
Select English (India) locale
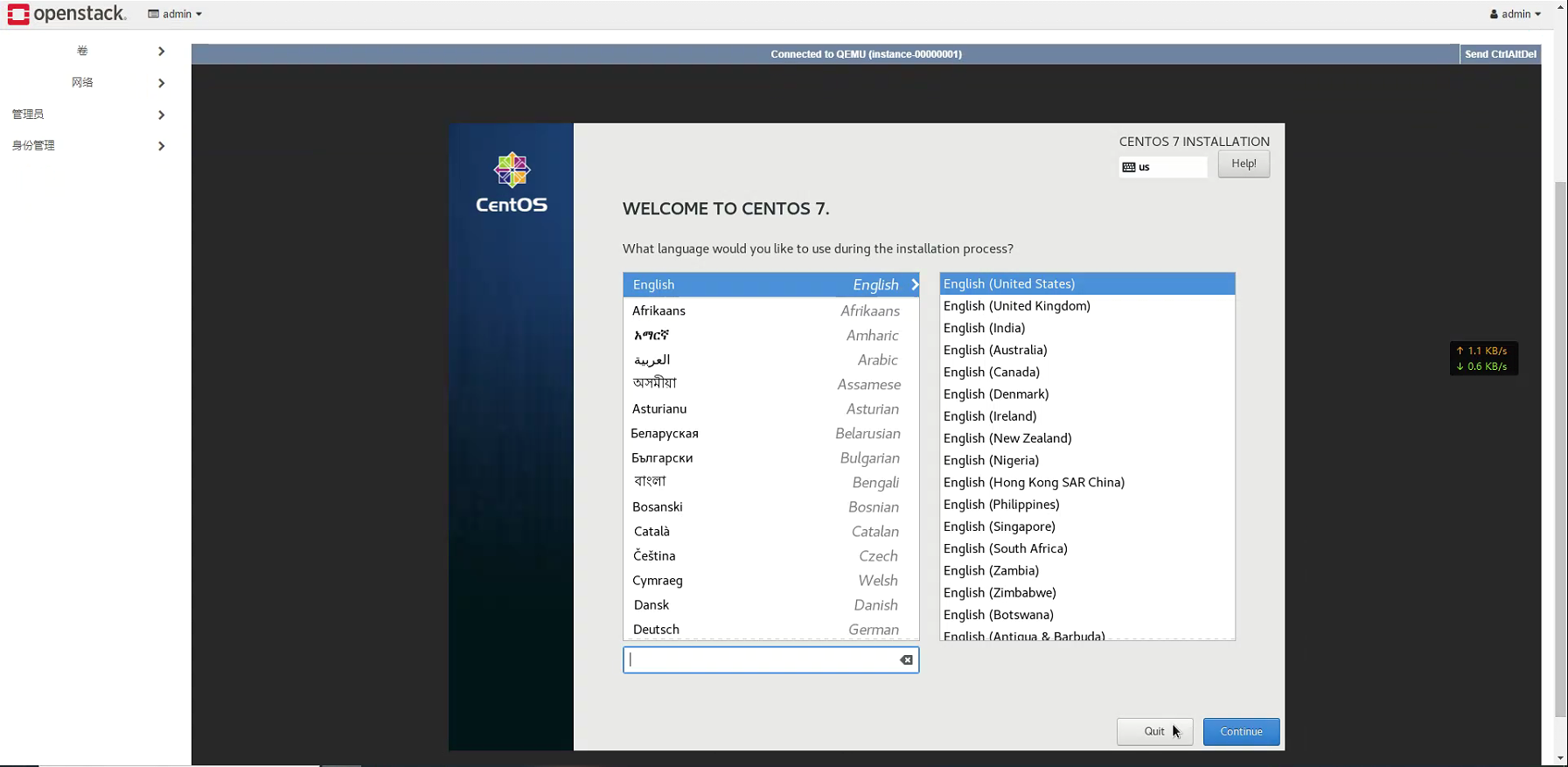coord(1087,328)
